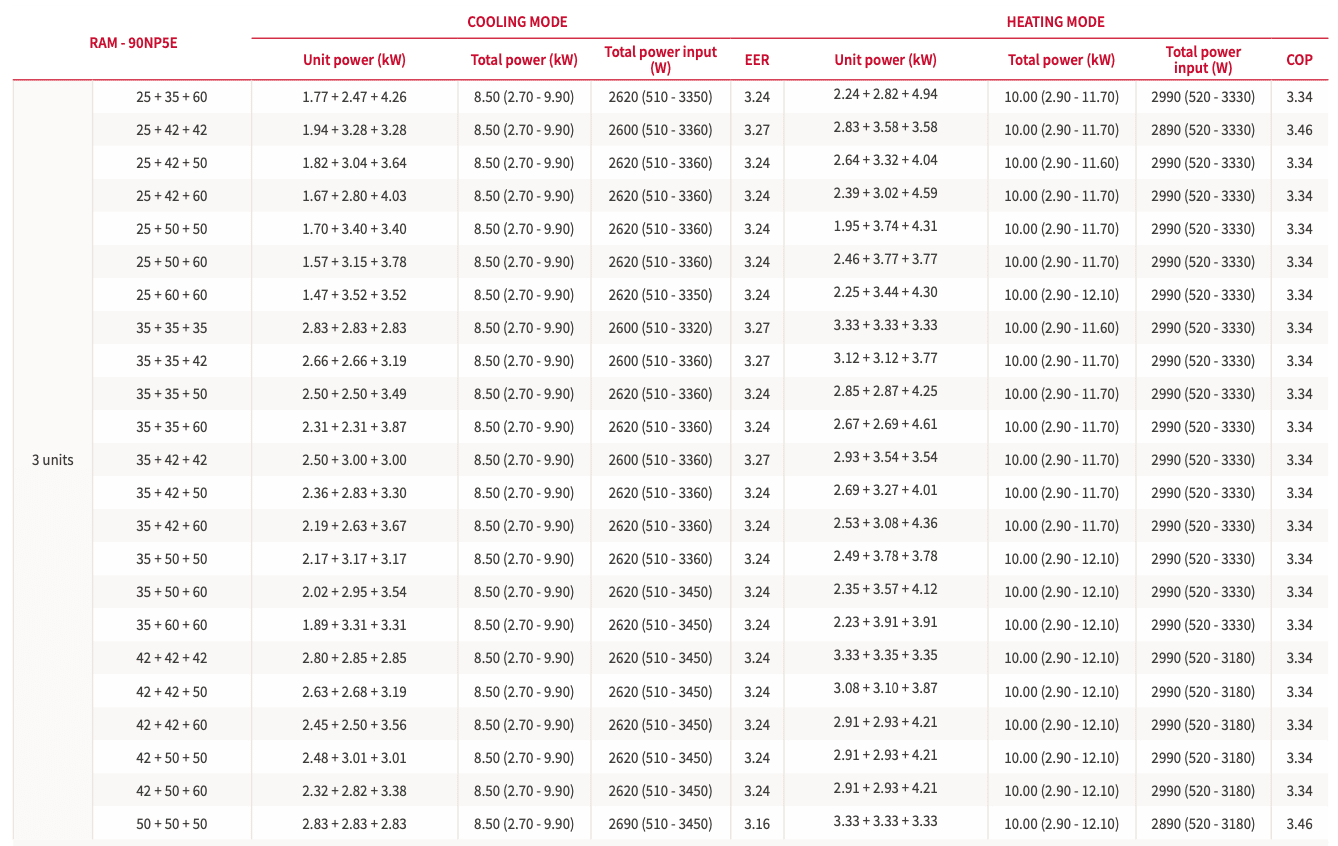
Task: Click Total power input (W) header under Cooling
Action: pyautogui.click(x=660, y=60)
